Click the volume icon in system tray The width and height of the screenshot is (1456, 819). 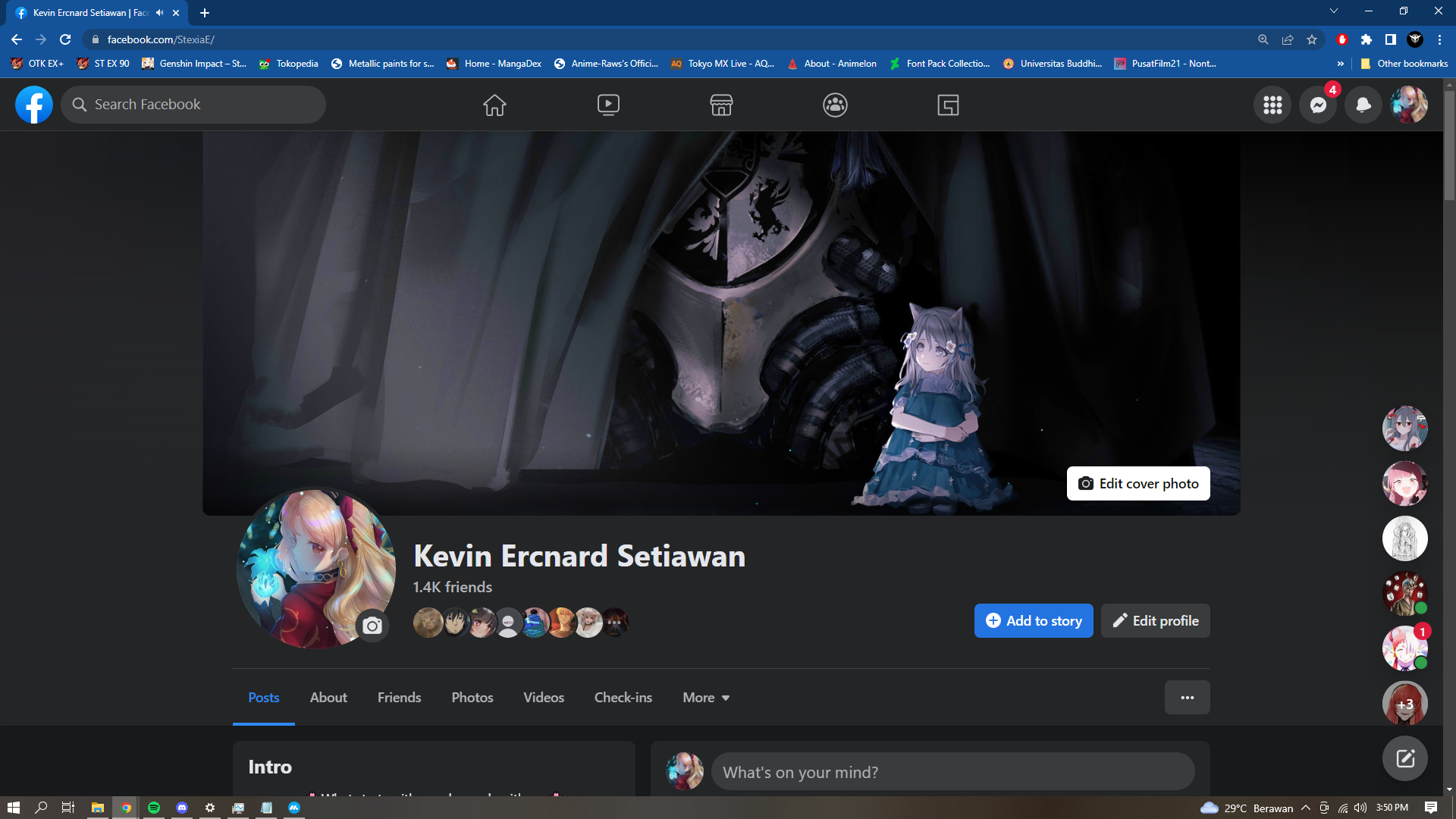[1360, 808]
